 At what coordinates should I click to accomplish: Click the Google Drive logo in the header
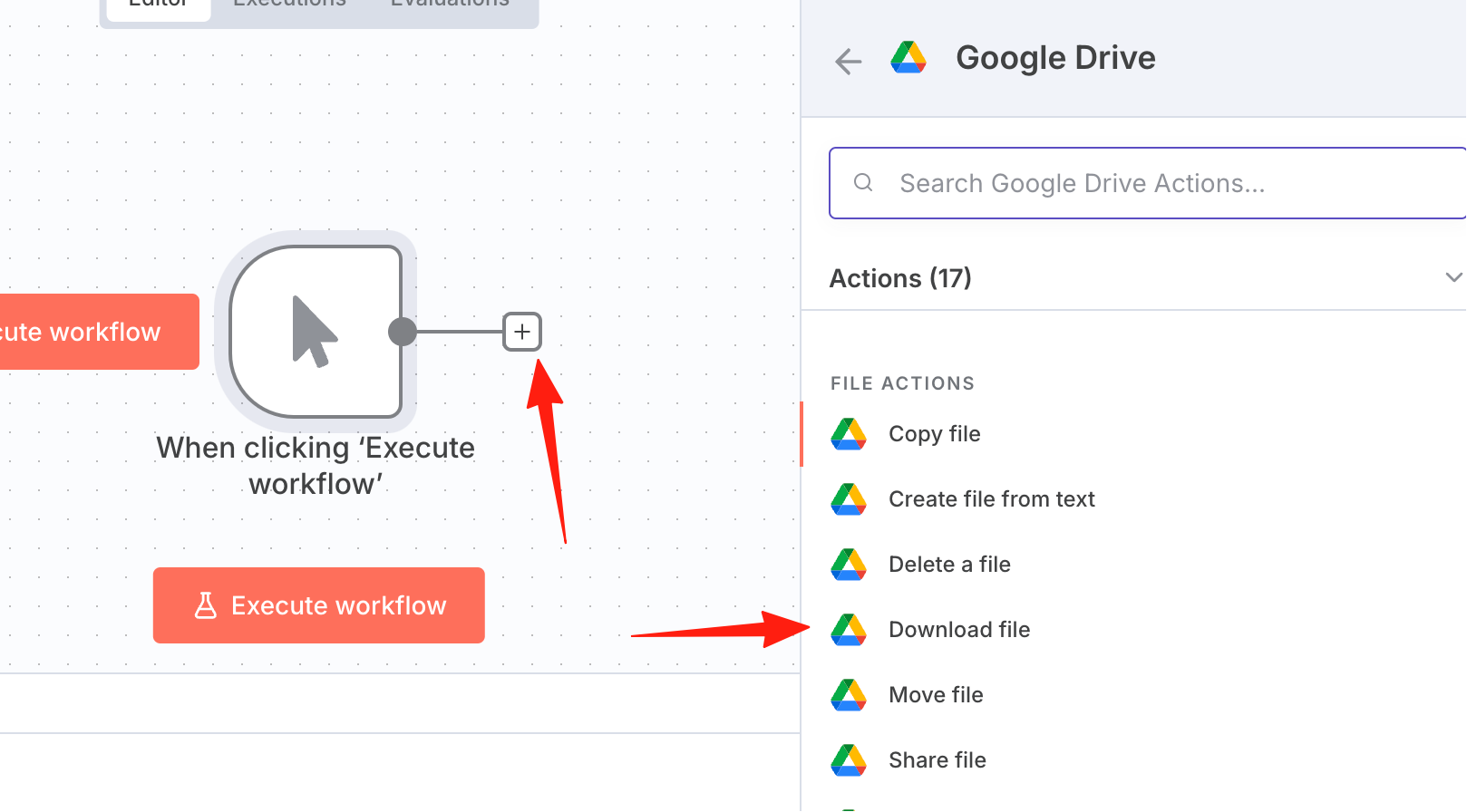click(908, 58)
